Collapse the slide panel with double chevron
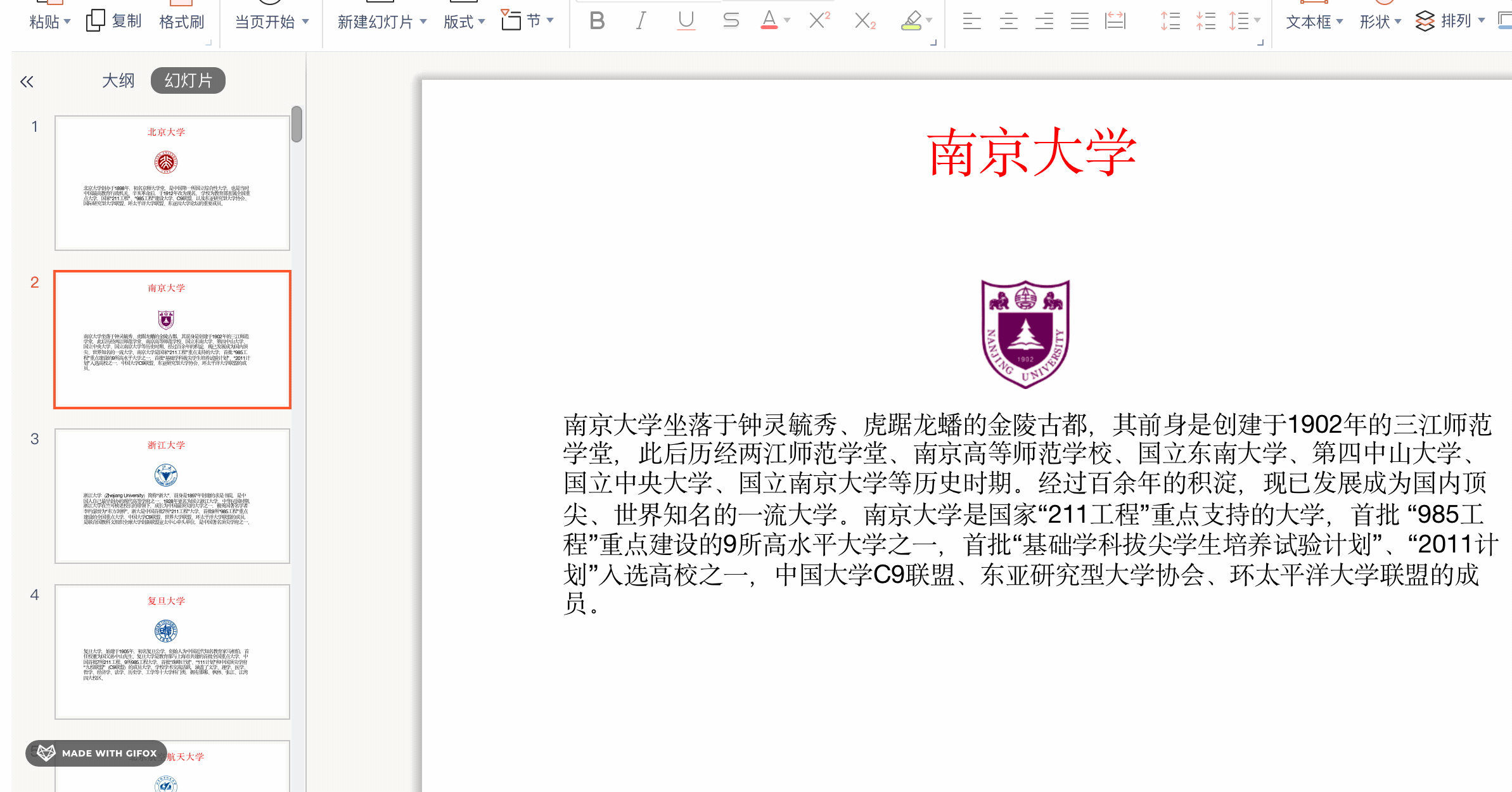 27,82
